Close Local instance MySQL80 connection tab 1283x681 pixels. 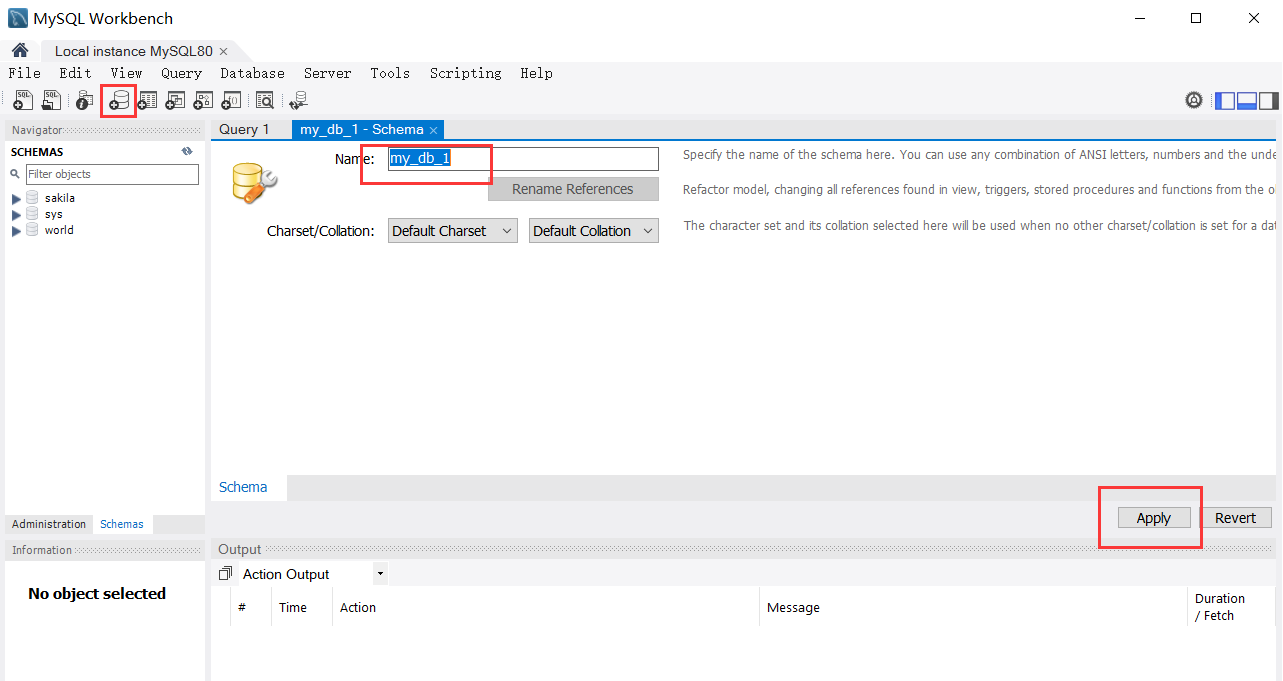[223, 51]
